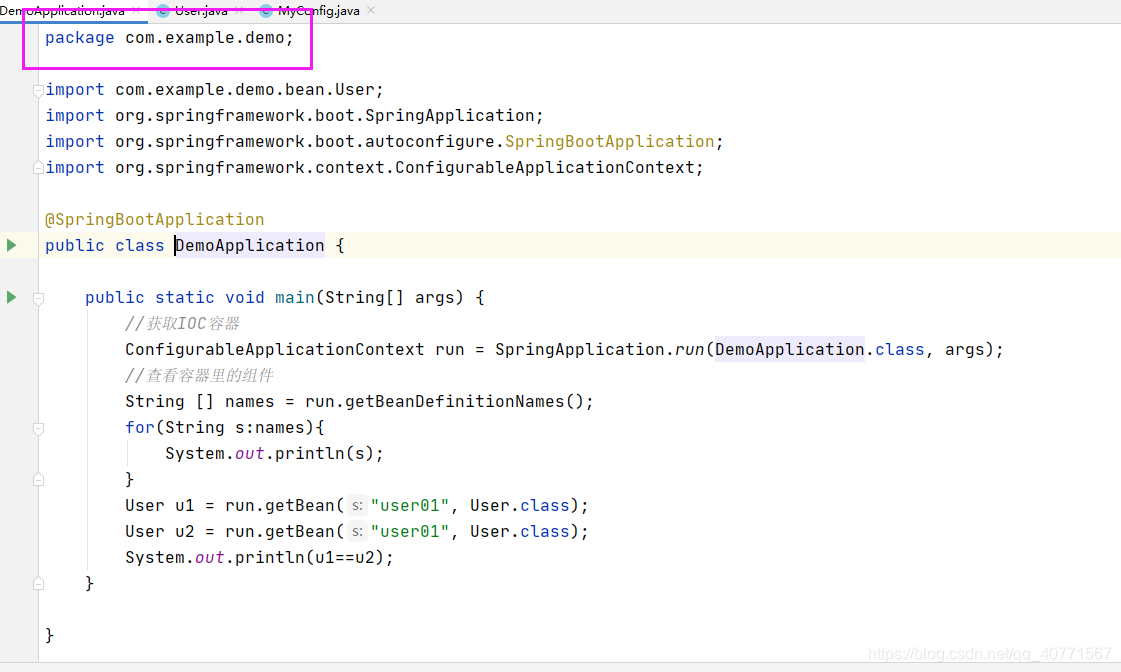Run DemoApplication via the gutter run arrow

(9, 244)
